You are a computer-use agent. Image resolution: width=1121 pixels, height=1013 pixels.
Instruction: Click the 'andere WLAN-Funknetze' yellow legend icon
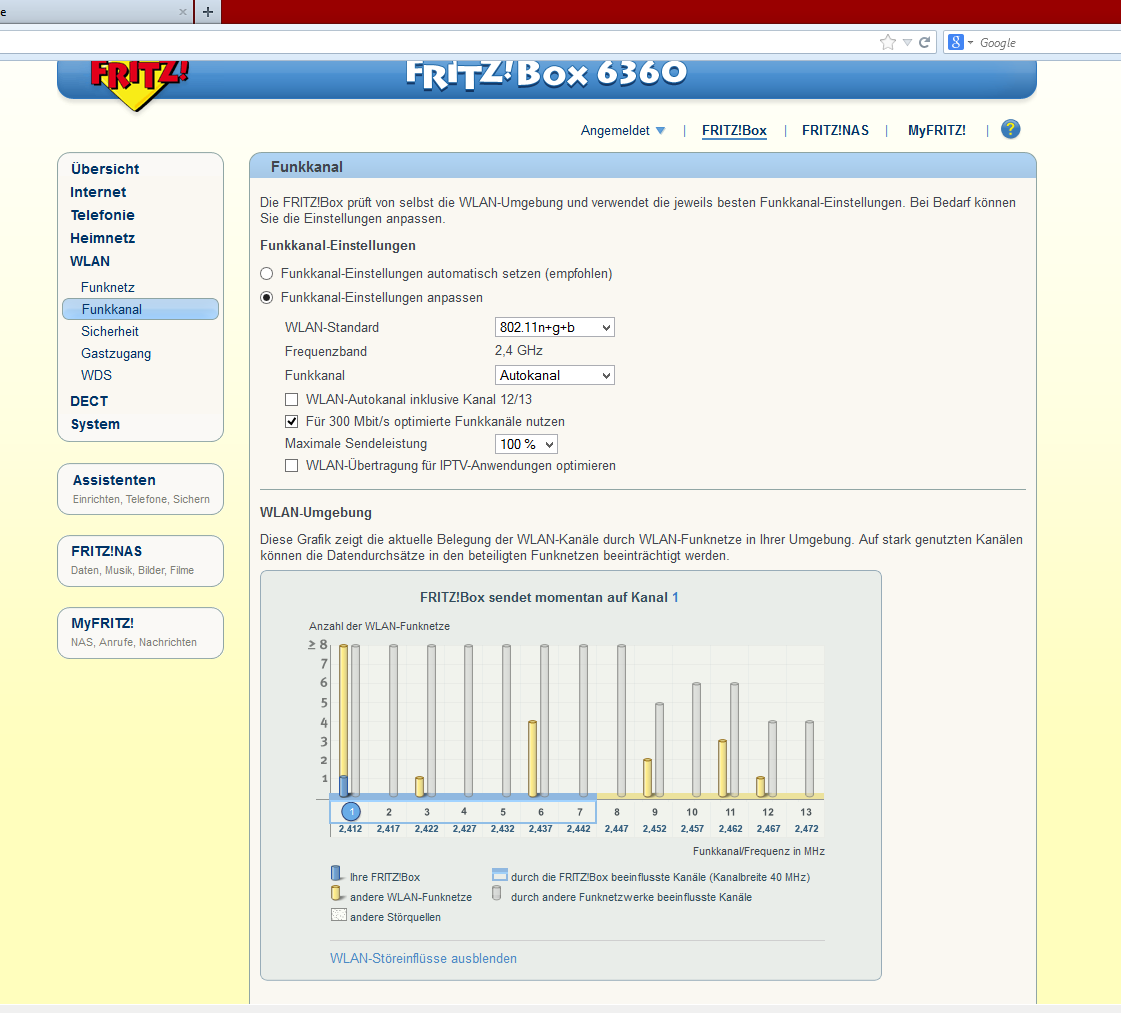(336, 894)
